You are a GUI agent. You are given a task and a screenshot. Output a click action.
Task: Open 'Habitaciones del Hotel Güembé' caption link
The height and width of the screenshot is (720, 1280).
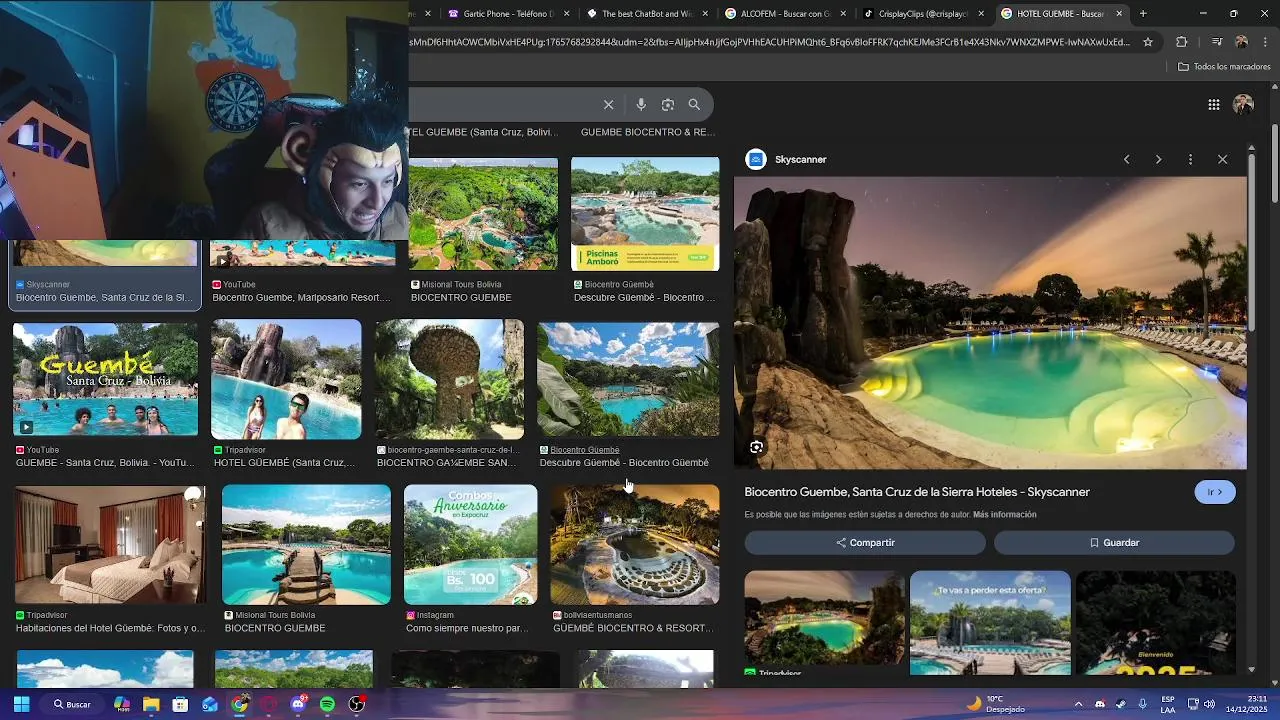[x=110, y=628]
